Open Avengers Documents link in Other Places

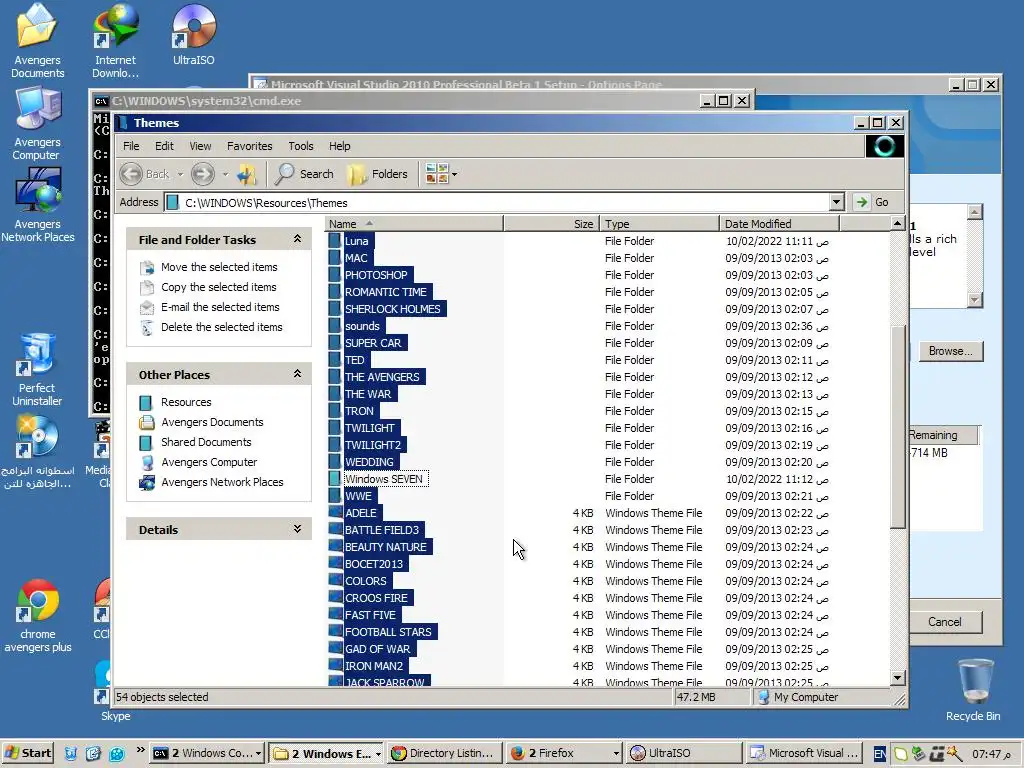click(212, 423)
